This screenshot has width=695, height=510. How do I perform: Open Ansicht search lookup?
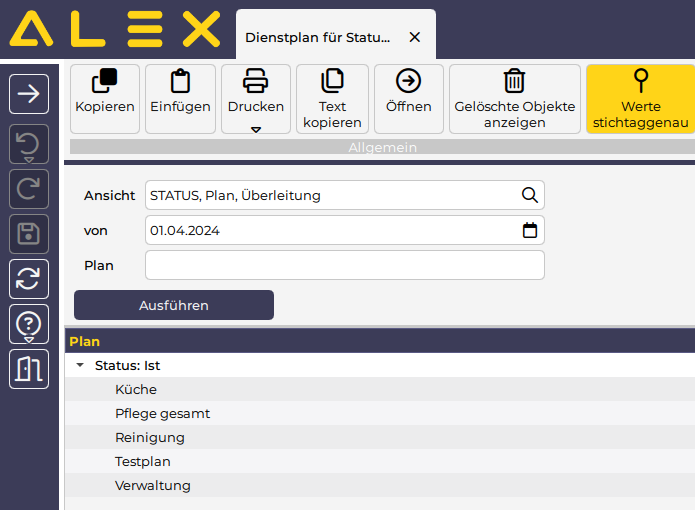(x=529, y=195)
